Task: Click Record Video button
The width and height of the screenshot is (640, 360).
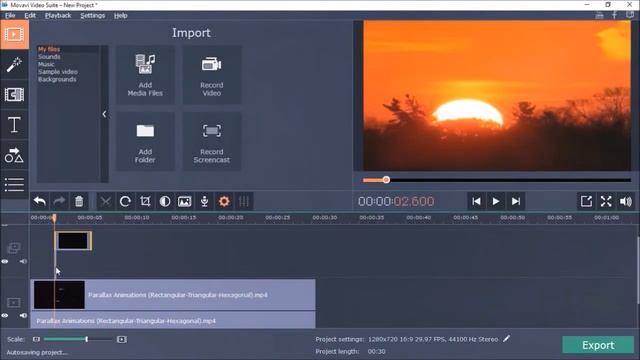Action: point(211,75)
